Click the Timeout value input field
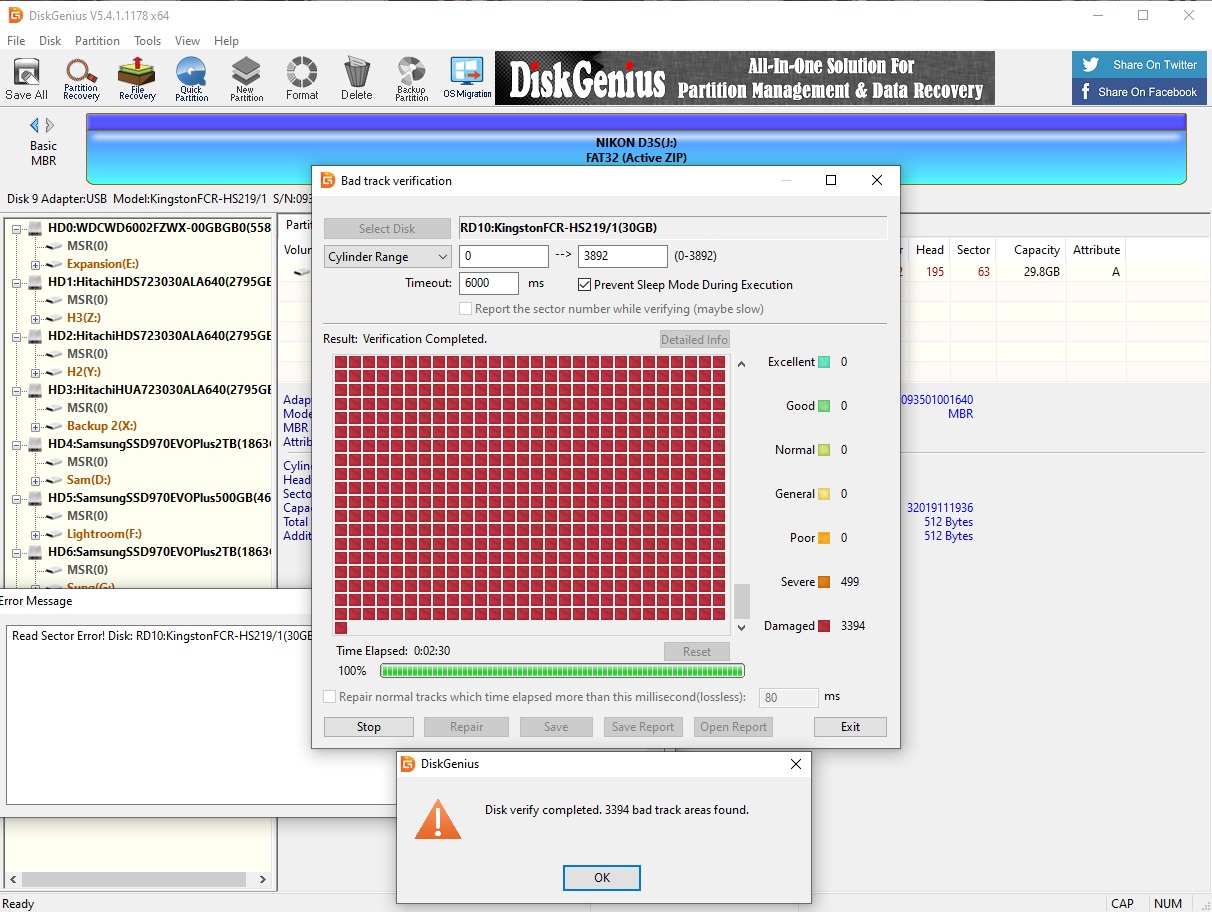Viewport: 1212px width, 912px height. click(x=488, y=284)
